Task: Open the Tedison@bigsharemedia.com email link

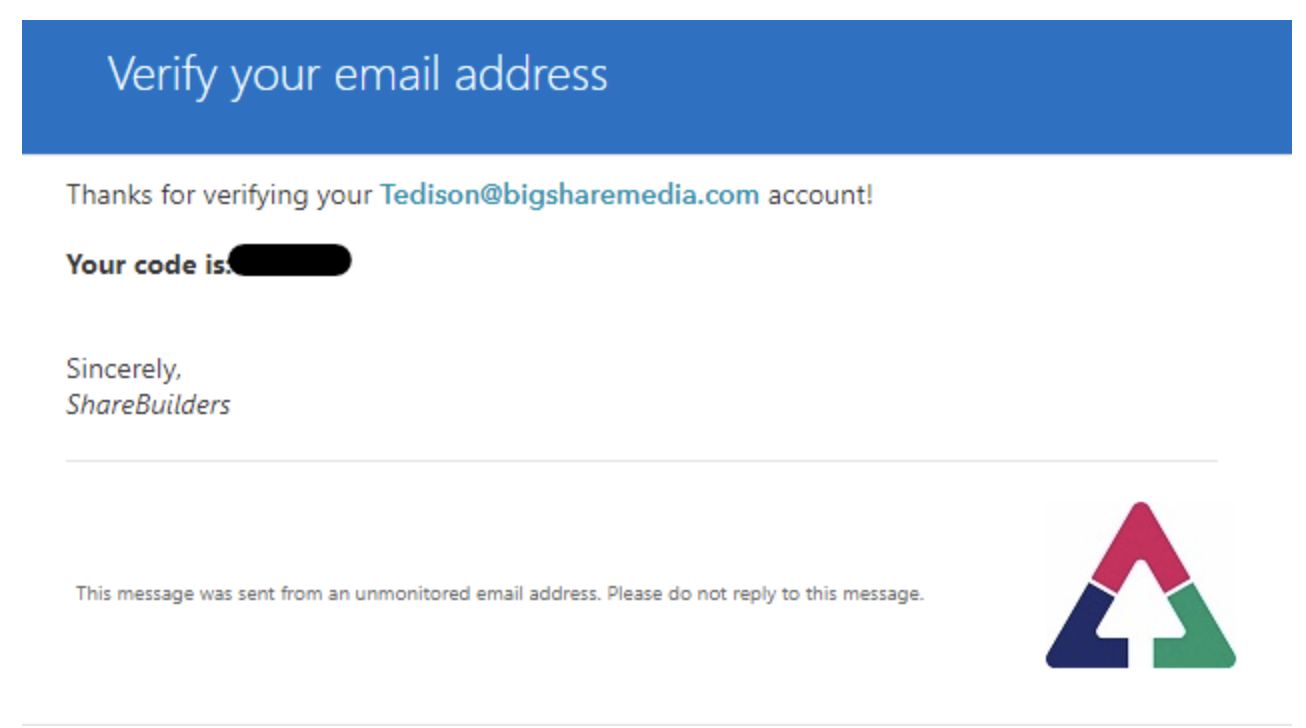Action: (x=569, y=194)
